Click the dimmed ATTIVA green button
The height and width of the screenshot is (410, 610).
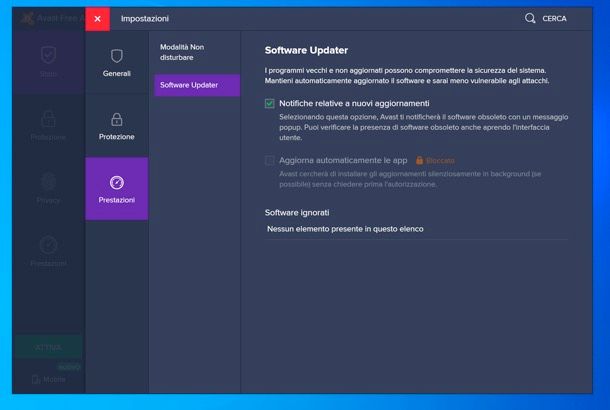(x=48, y=347)
